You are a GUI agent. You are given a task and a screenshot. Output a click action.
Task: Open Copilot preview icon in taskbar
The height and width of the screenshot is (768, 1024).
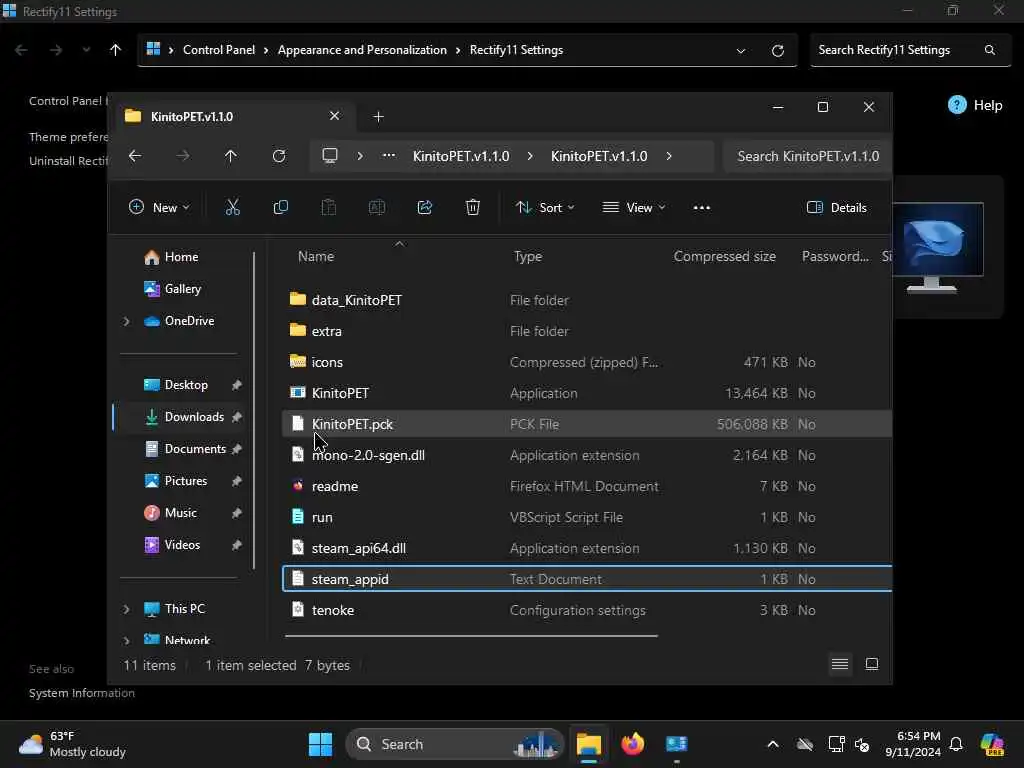coord(991,744)
